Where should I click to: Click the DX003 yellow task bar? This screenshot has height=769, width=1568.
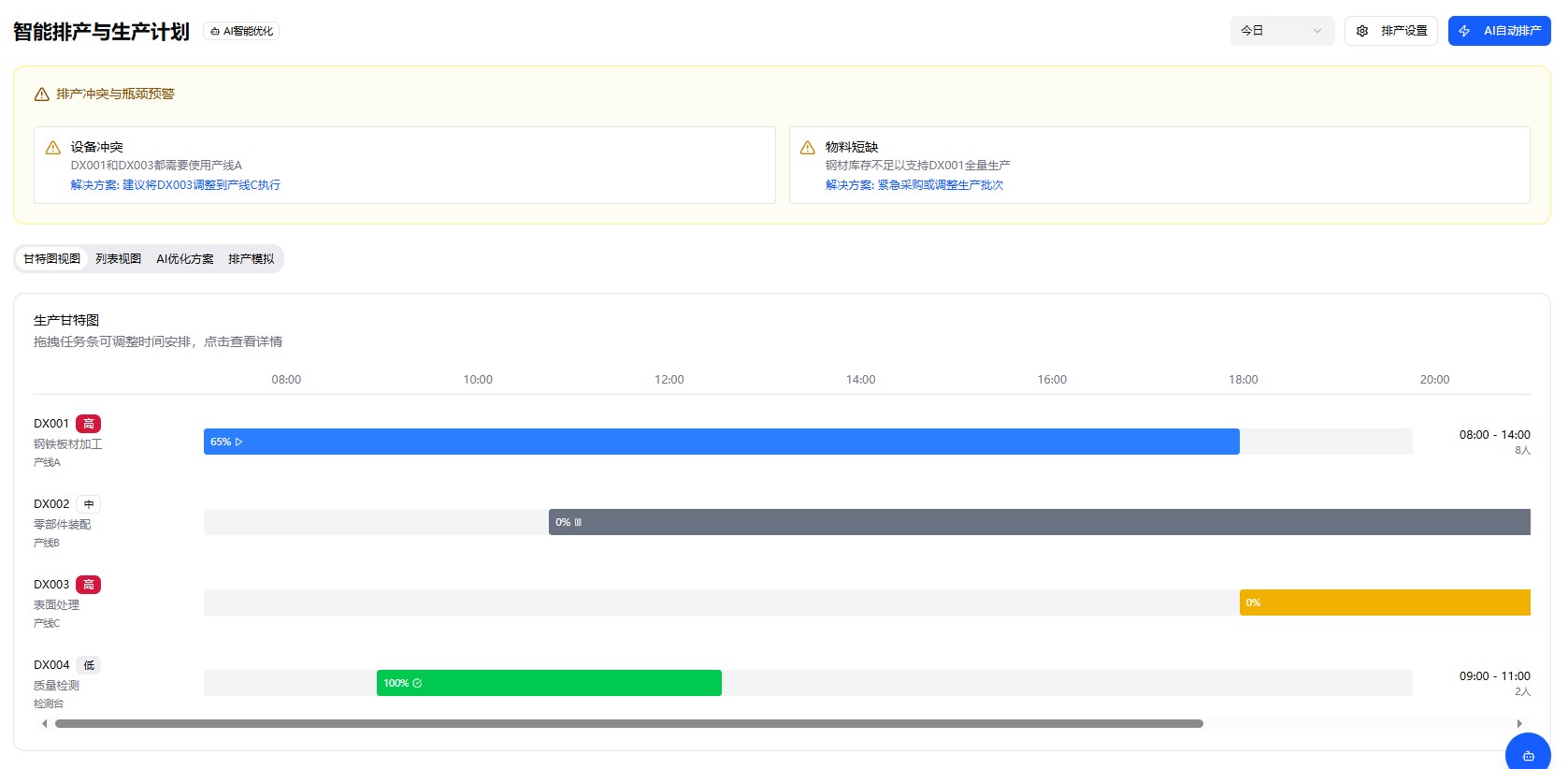(1384, 602)
